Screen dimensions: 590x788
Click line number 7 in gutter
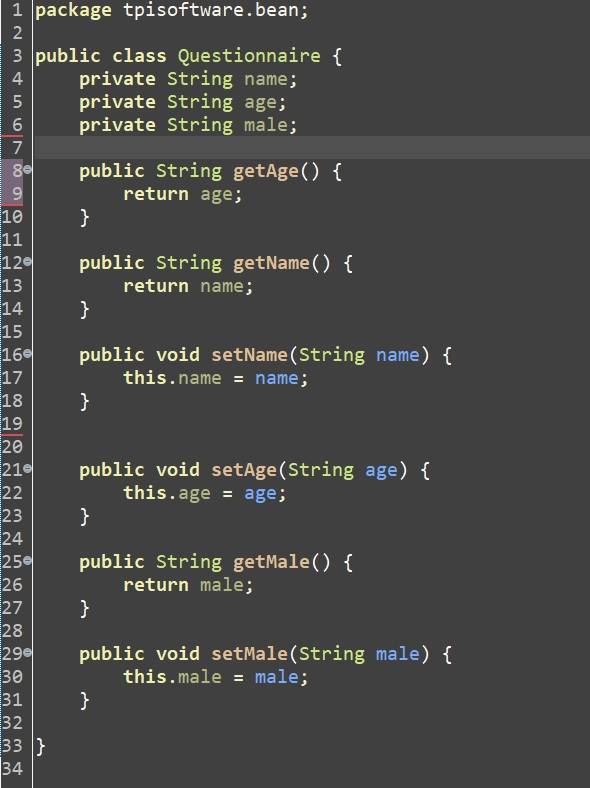pos(17,148)
